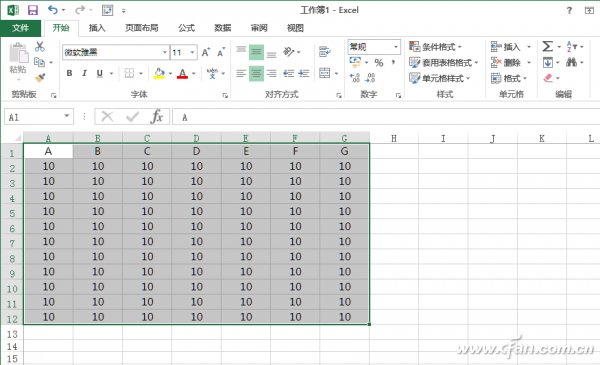Click the text orientation icon

tap(289, 52)
